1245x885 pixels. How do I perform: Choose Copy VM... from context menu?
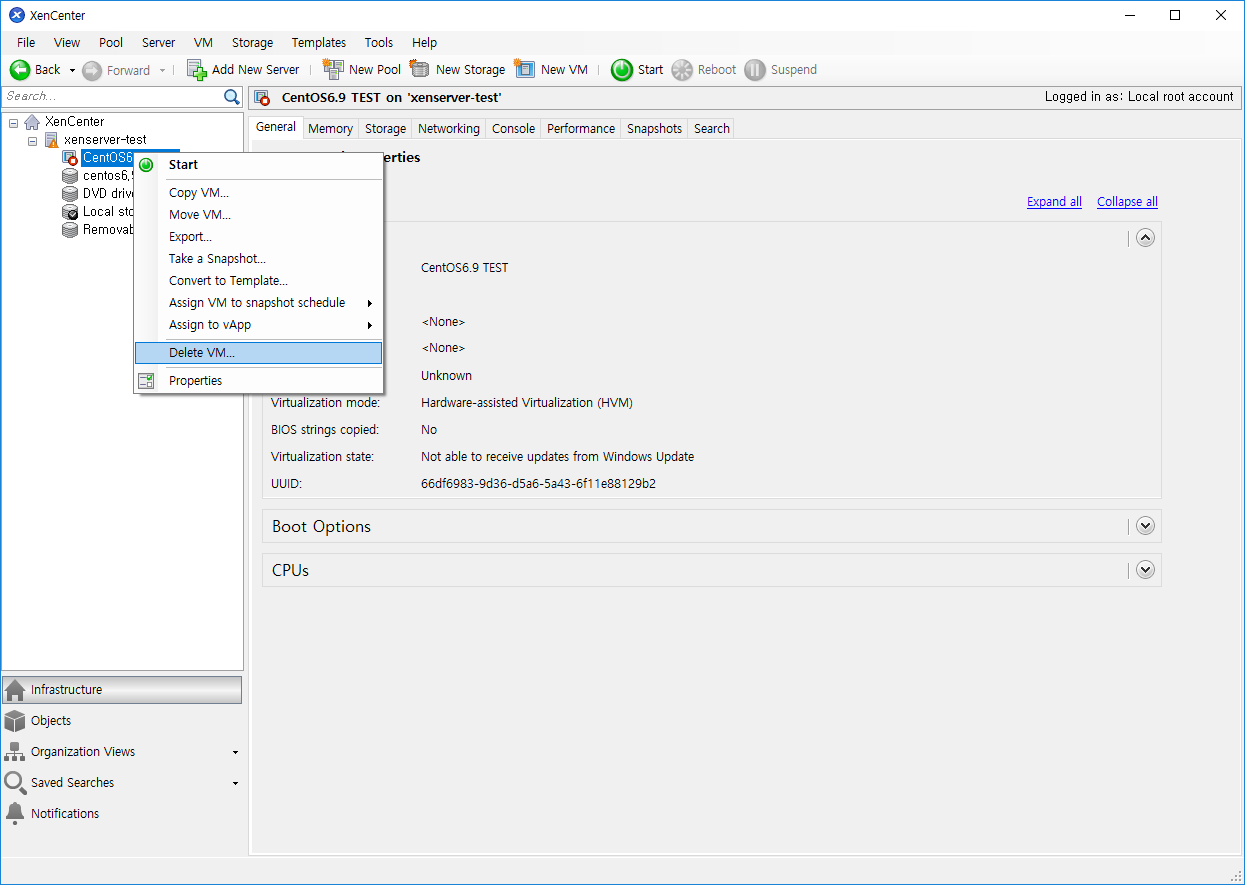[x=259, y=193]
